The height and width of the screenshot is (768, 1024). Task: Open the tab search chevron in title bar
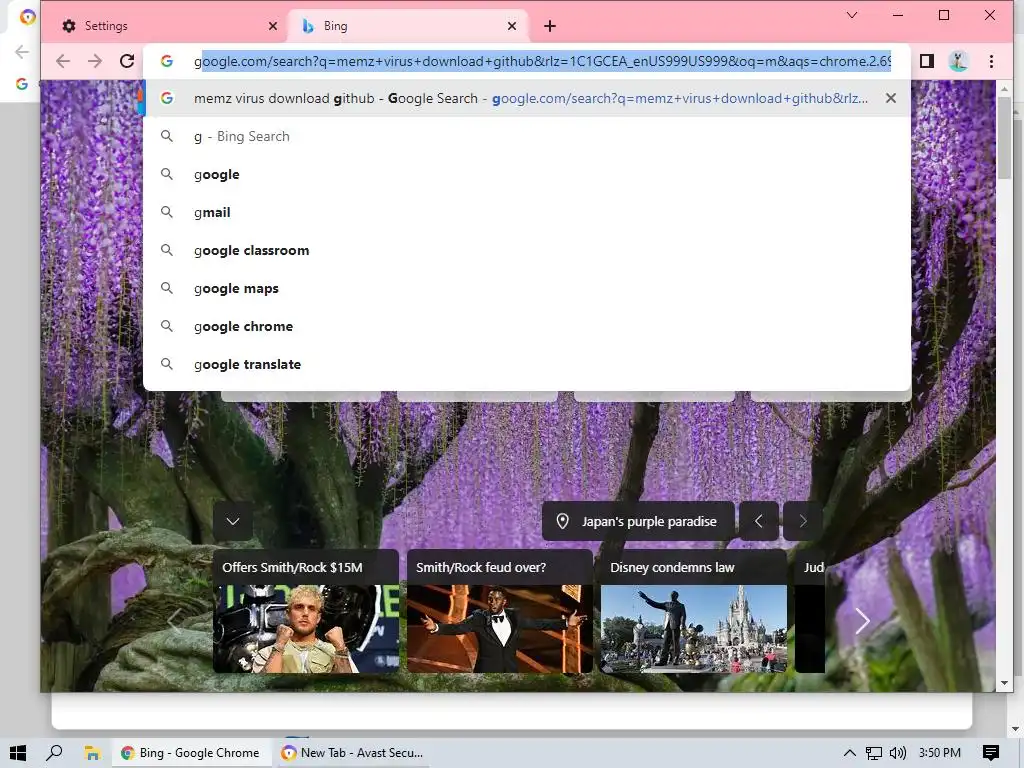pos(852,15)
